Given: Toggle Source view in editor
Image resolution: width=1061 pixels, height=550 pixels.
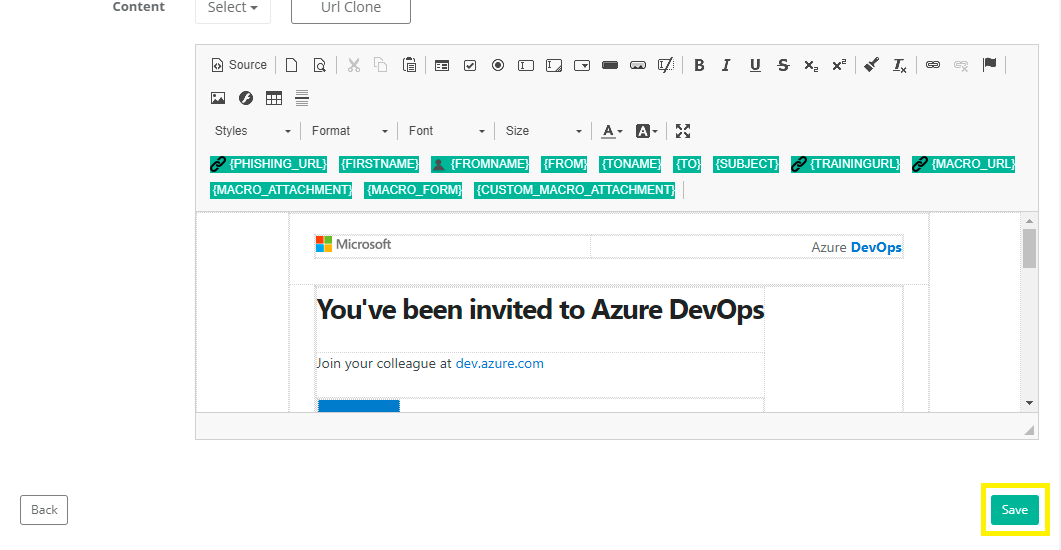Looking at the screenshot, I should click(240, 65).
